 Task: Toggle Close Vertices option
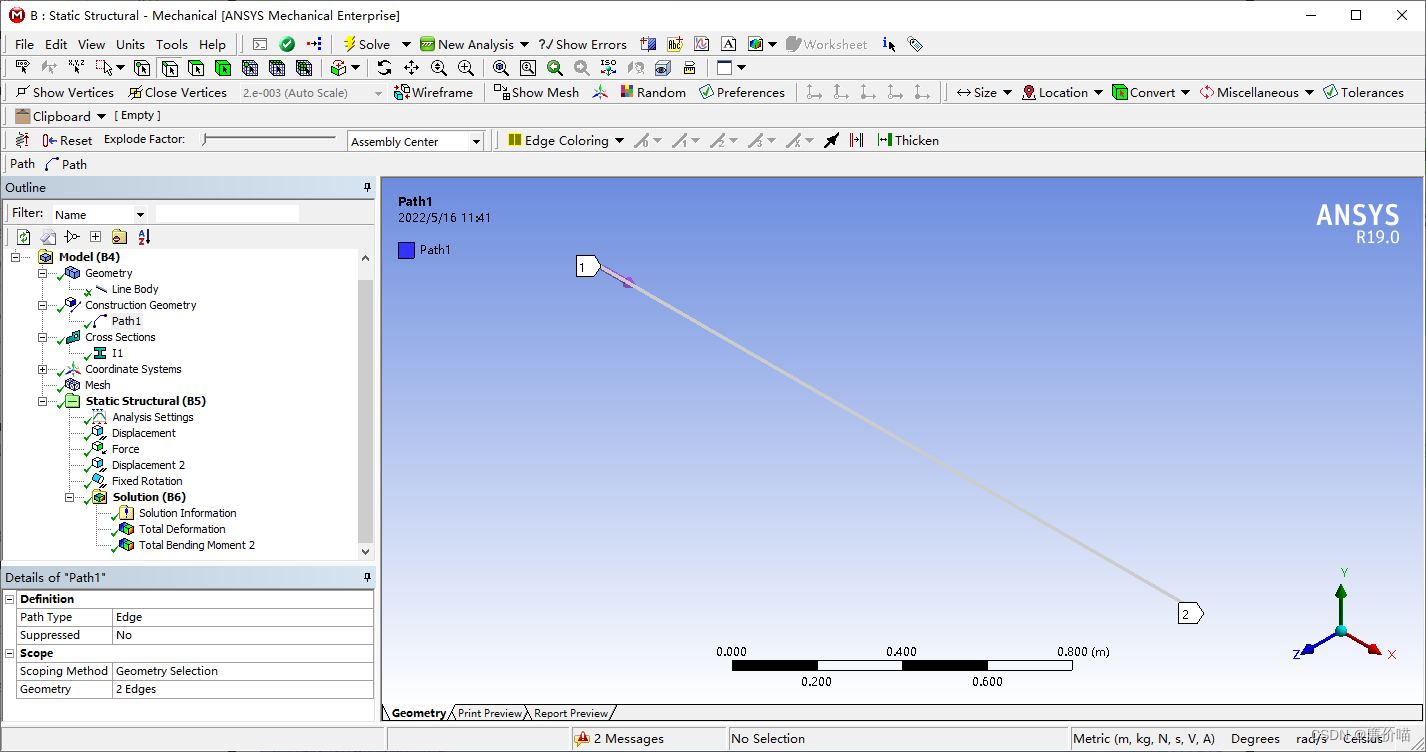click(177, 92)
